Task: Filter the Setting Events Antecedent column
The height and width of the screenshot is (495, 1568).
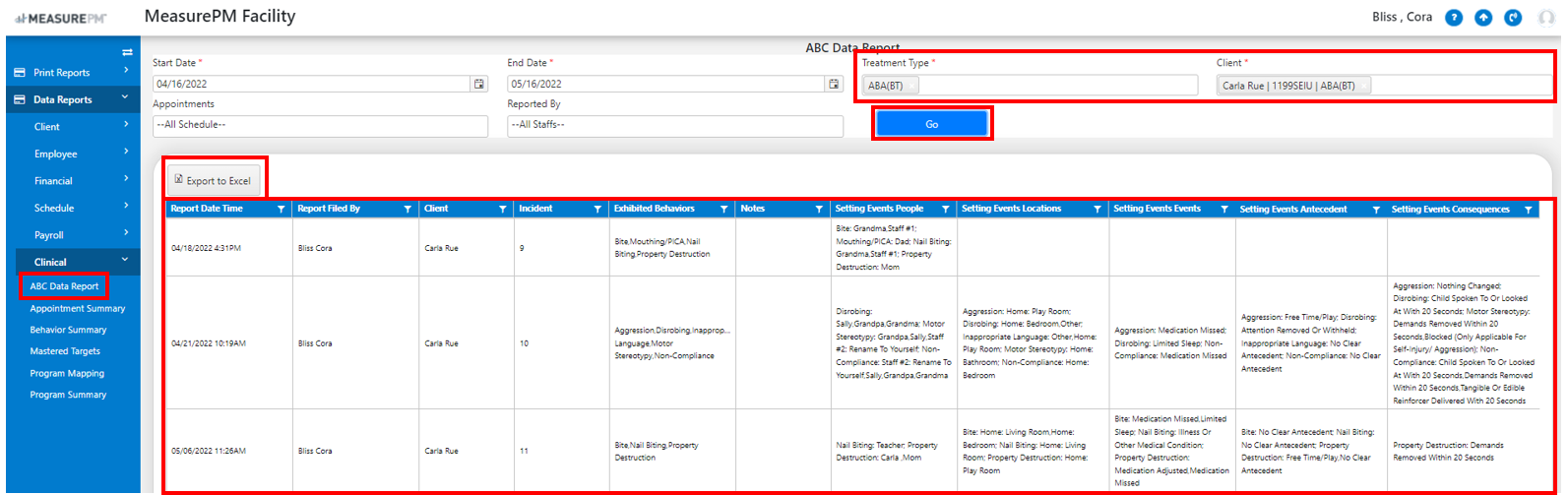Action: point(1376,210)
